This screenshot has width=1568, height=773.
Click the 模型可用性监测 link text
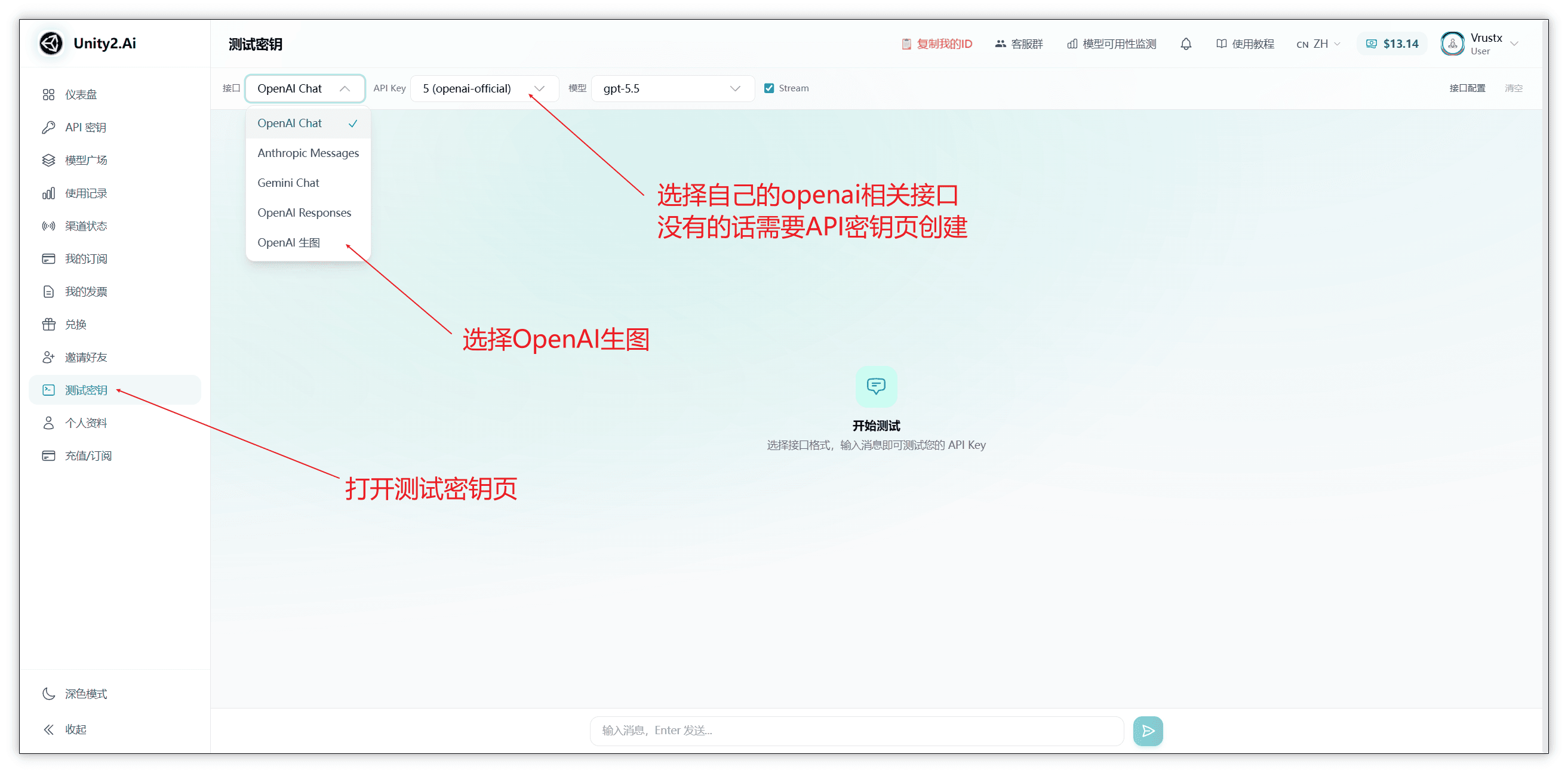(x=1120, y=44)
